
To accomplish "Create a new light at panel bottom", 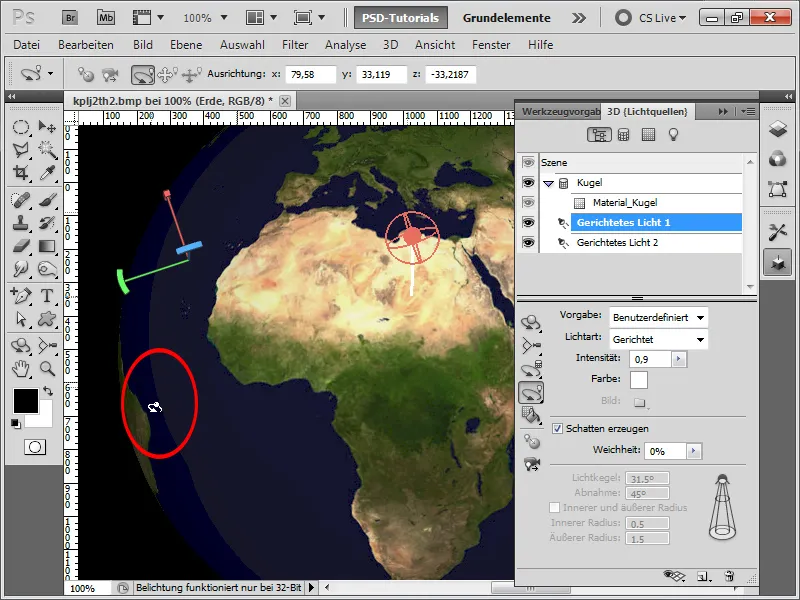I will point(704,577).
